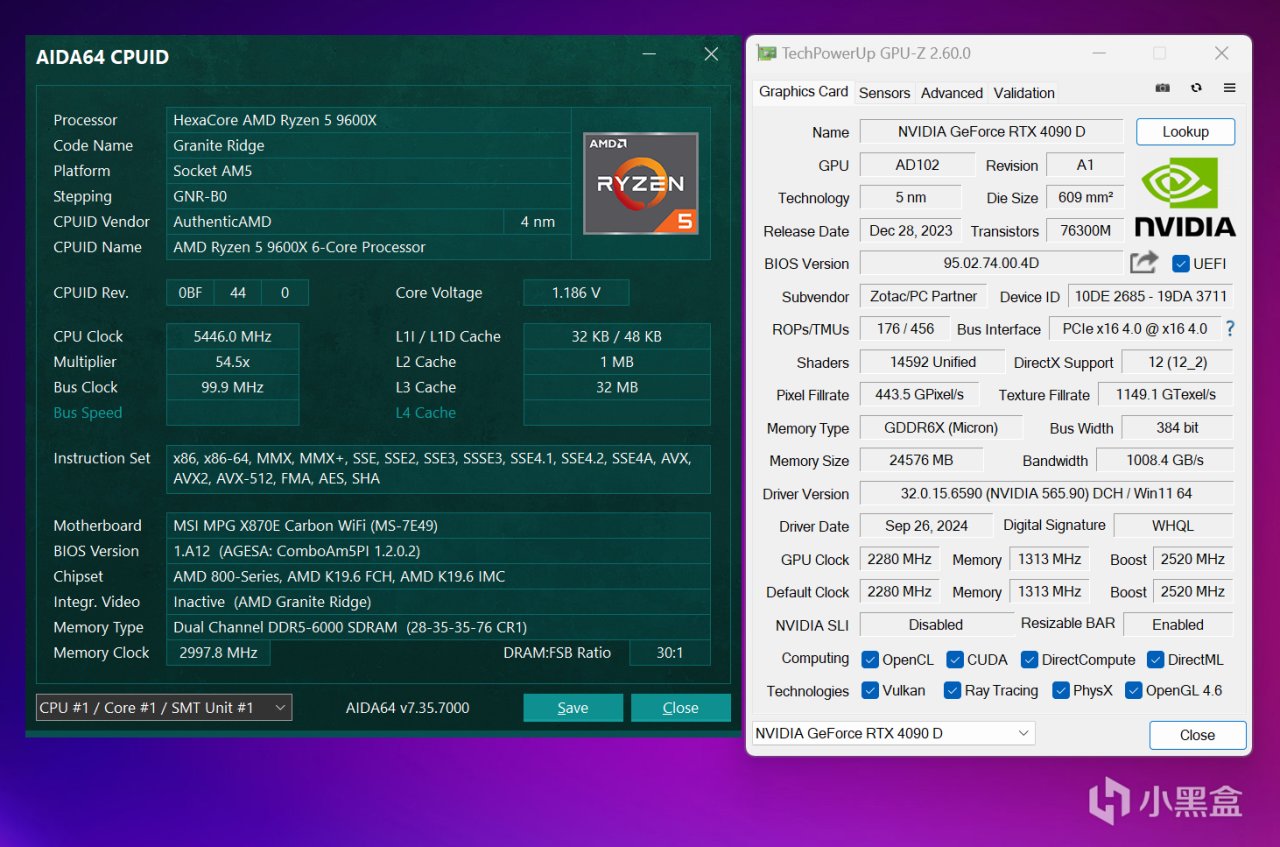Toggle the UEFI checkbox
Screen dimensions: 1280x847
(x=1181, y=264)
